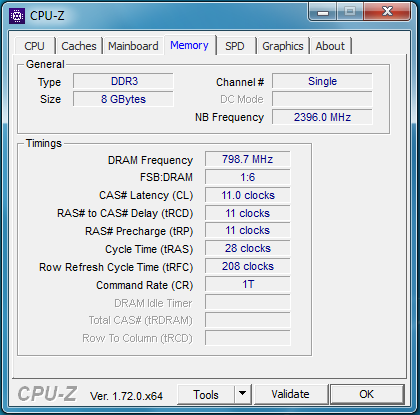Click the CAS# Latency (CL) label
Image resolution: width=420 pixels, height=415 pixels.
click(146, 195)
